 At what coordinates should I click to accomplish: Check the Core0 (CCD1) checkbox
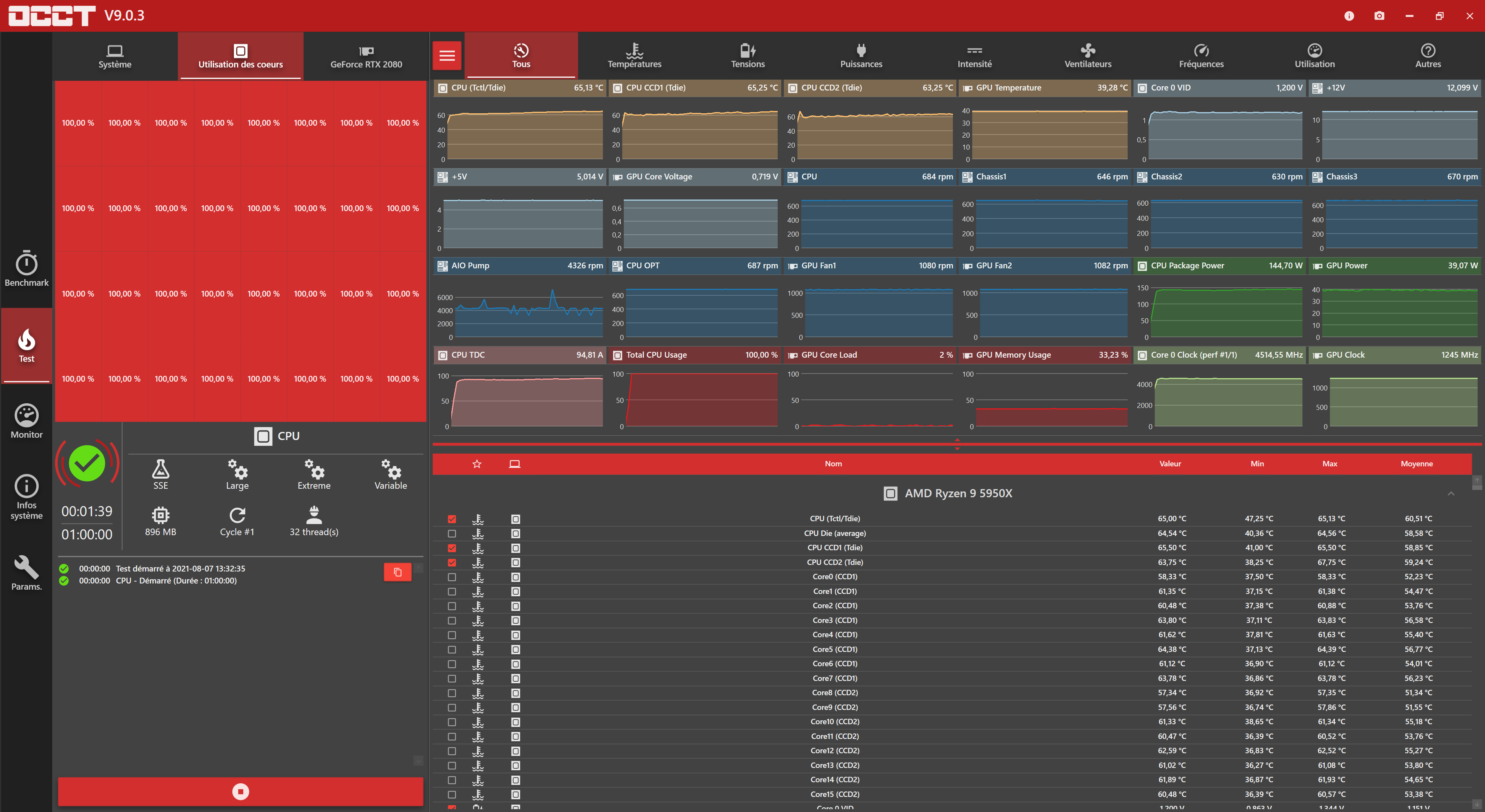coord(452,577)
